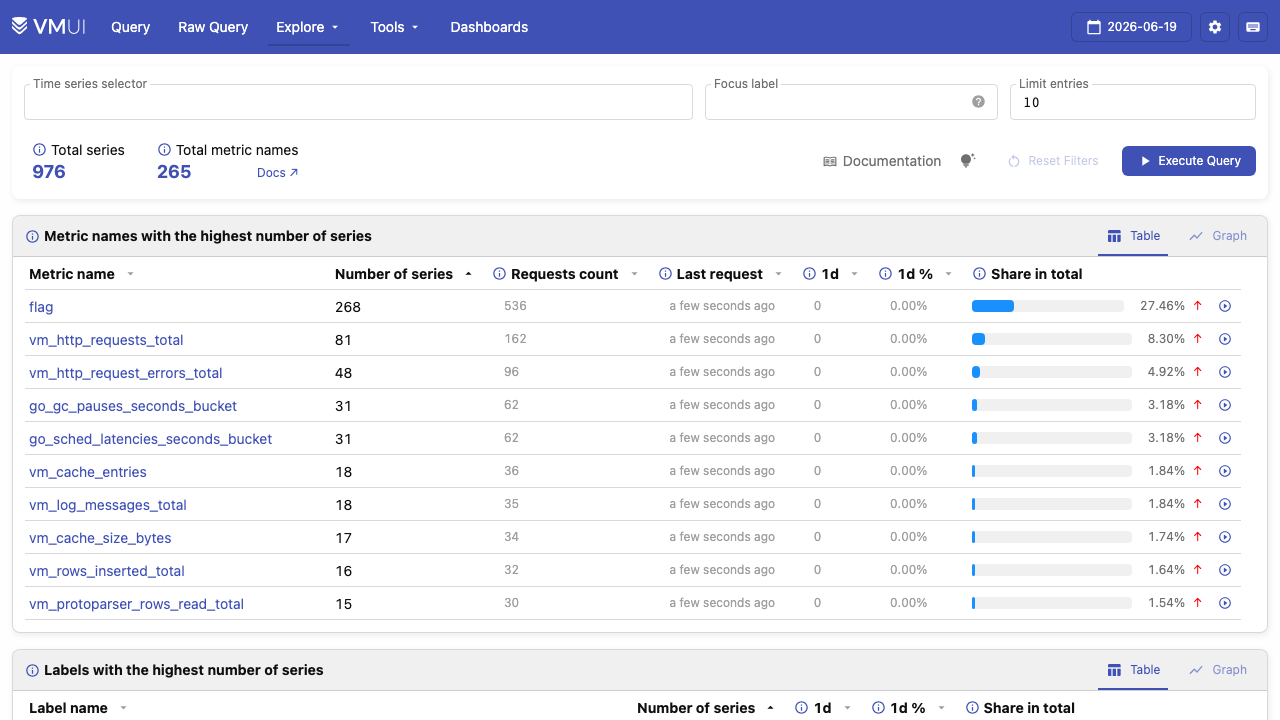
Task: Switch to Graph tab in Labels section
Action: pyautogui.click(x=1217, y=670)
